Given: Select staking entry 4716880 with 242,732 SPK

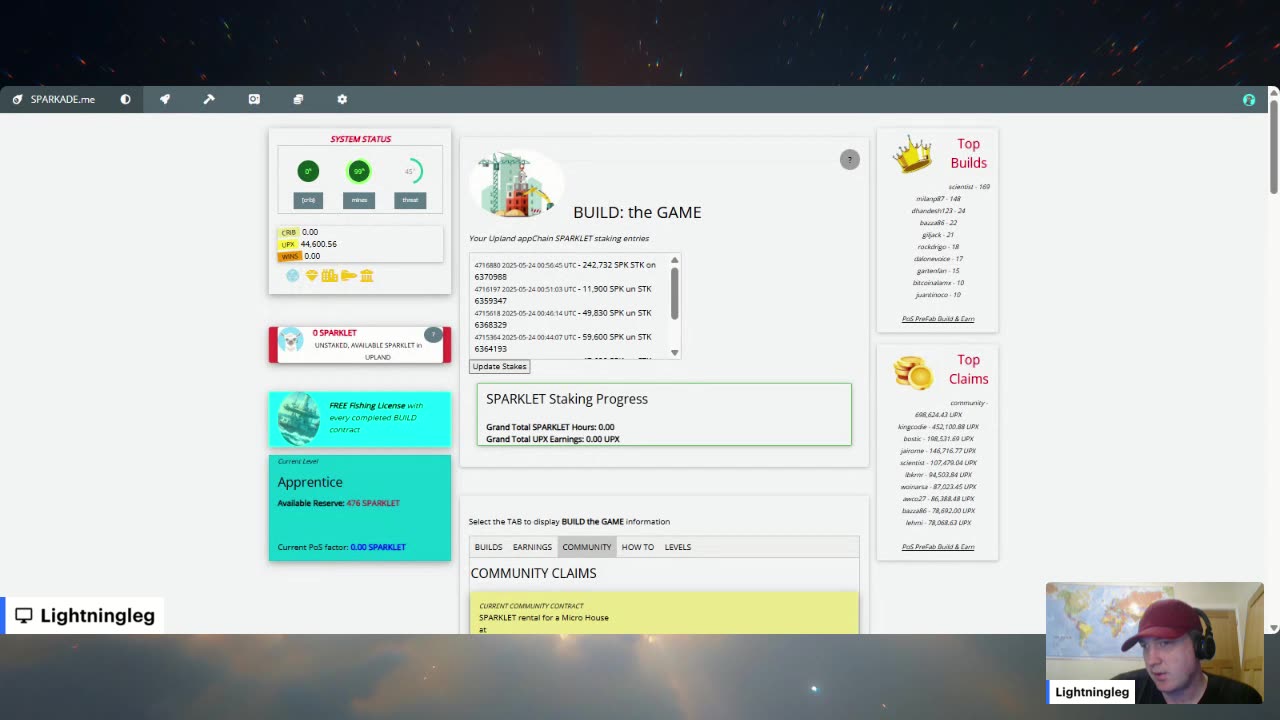Looking at the screenshot, I should 566,271.
